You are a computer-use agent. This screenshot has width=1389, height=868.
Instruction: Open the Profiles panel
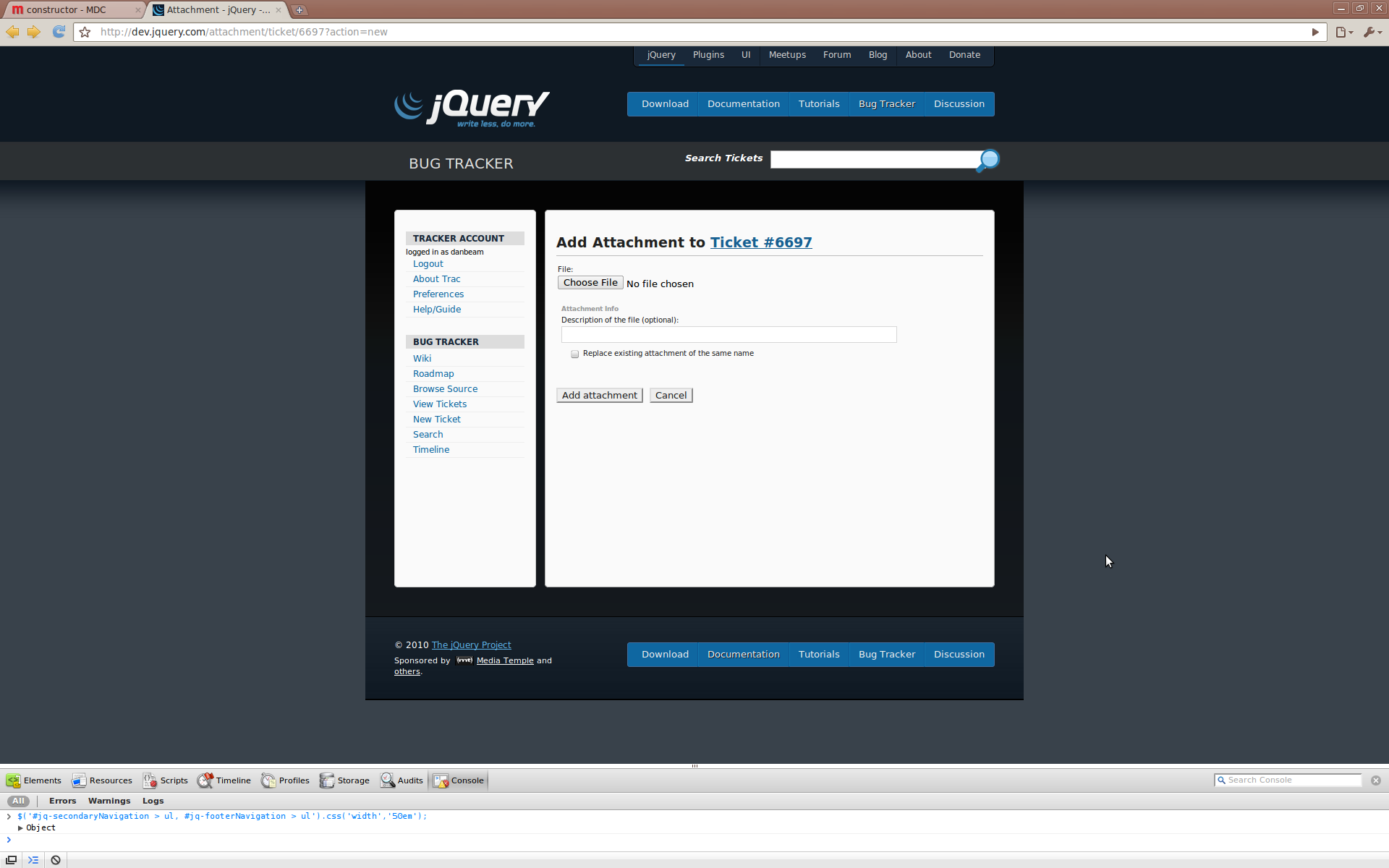[x=285, y=780]
